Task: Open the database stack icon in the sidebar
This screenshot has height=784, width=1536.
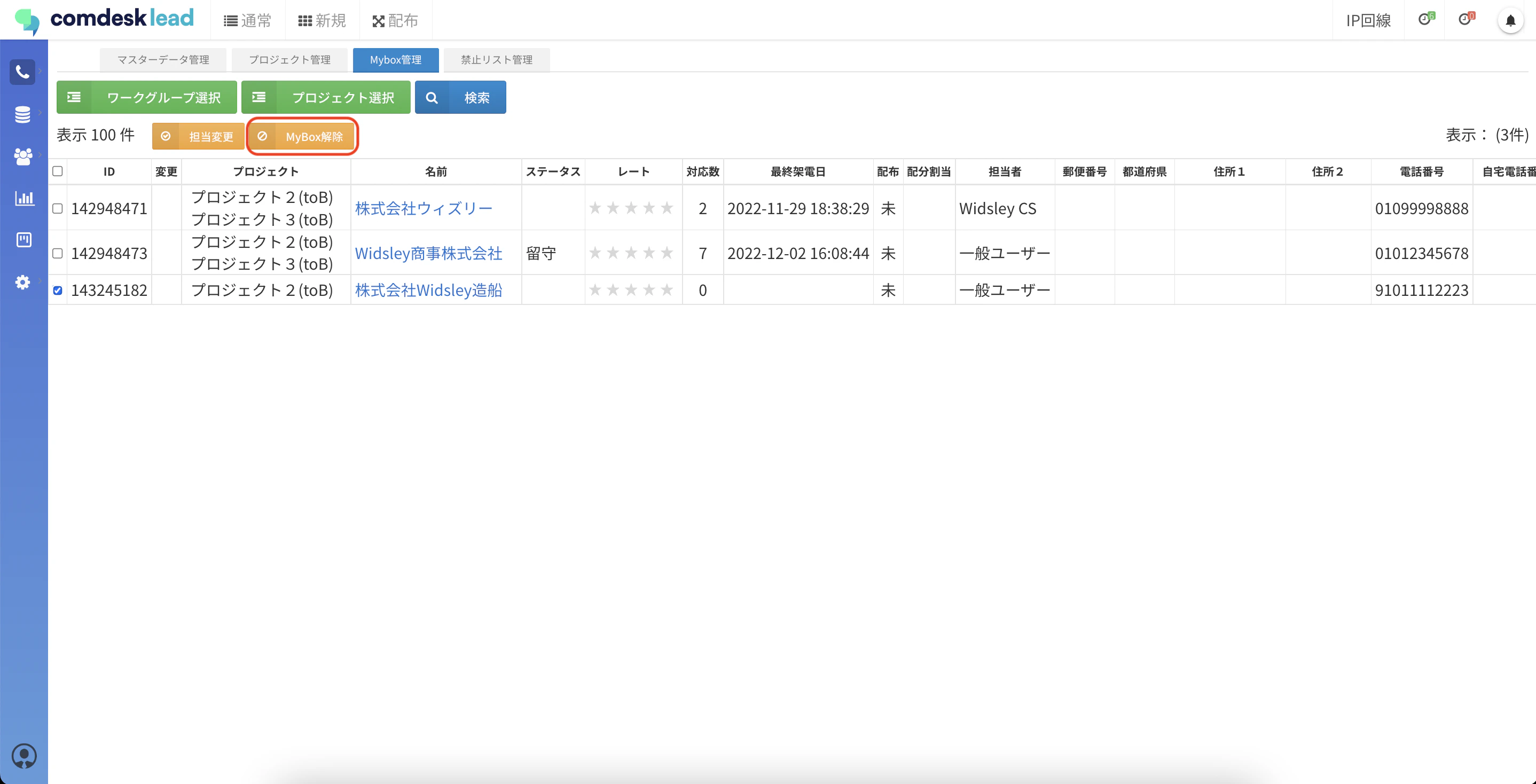Action: coord(22,114)
